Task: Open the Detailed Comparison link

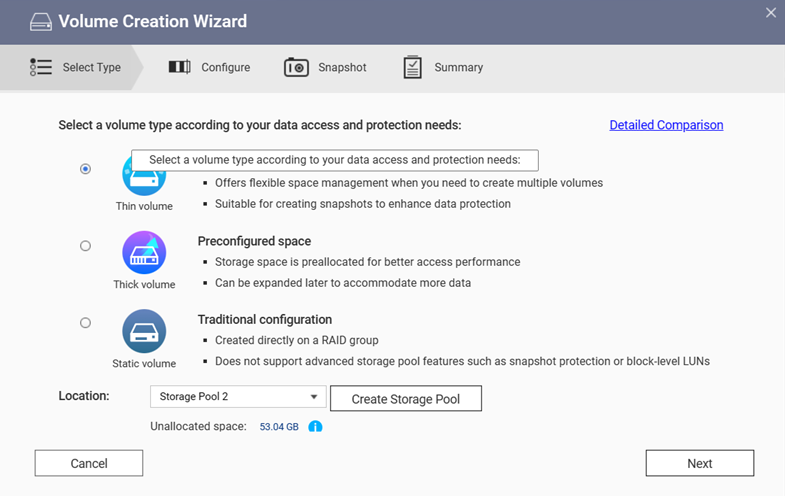Action: coord(666,125)
